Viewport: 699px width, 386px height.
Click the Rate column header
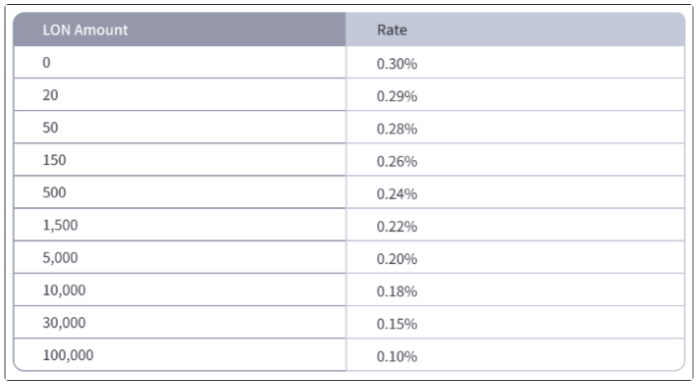point(515,29)
